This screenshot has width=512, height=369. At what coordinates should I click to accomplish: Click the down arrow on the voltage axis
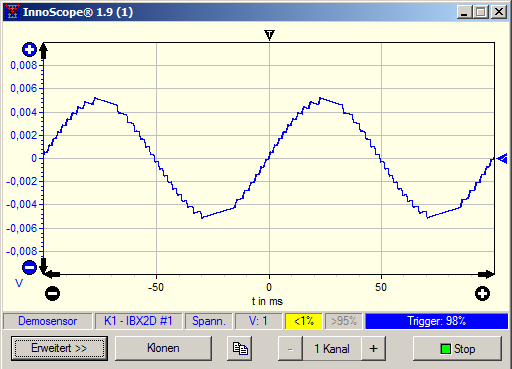tap(44, 265)
